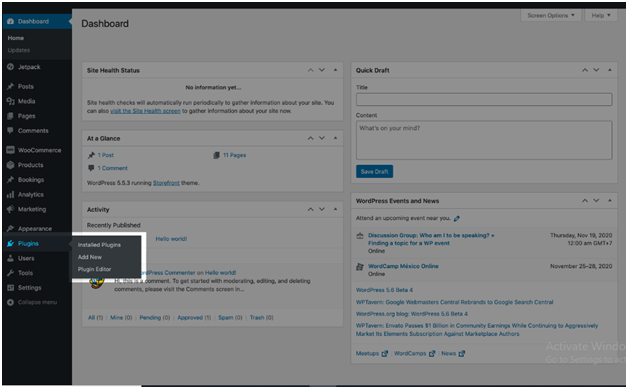The image size is (628, 389).
Task: Collapse the Activity panel
Action: 335,209
